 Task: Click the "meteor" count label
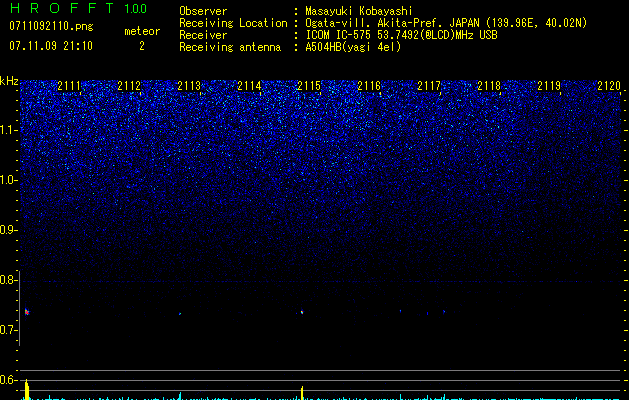pyautogui.click(x=142, y=31)
